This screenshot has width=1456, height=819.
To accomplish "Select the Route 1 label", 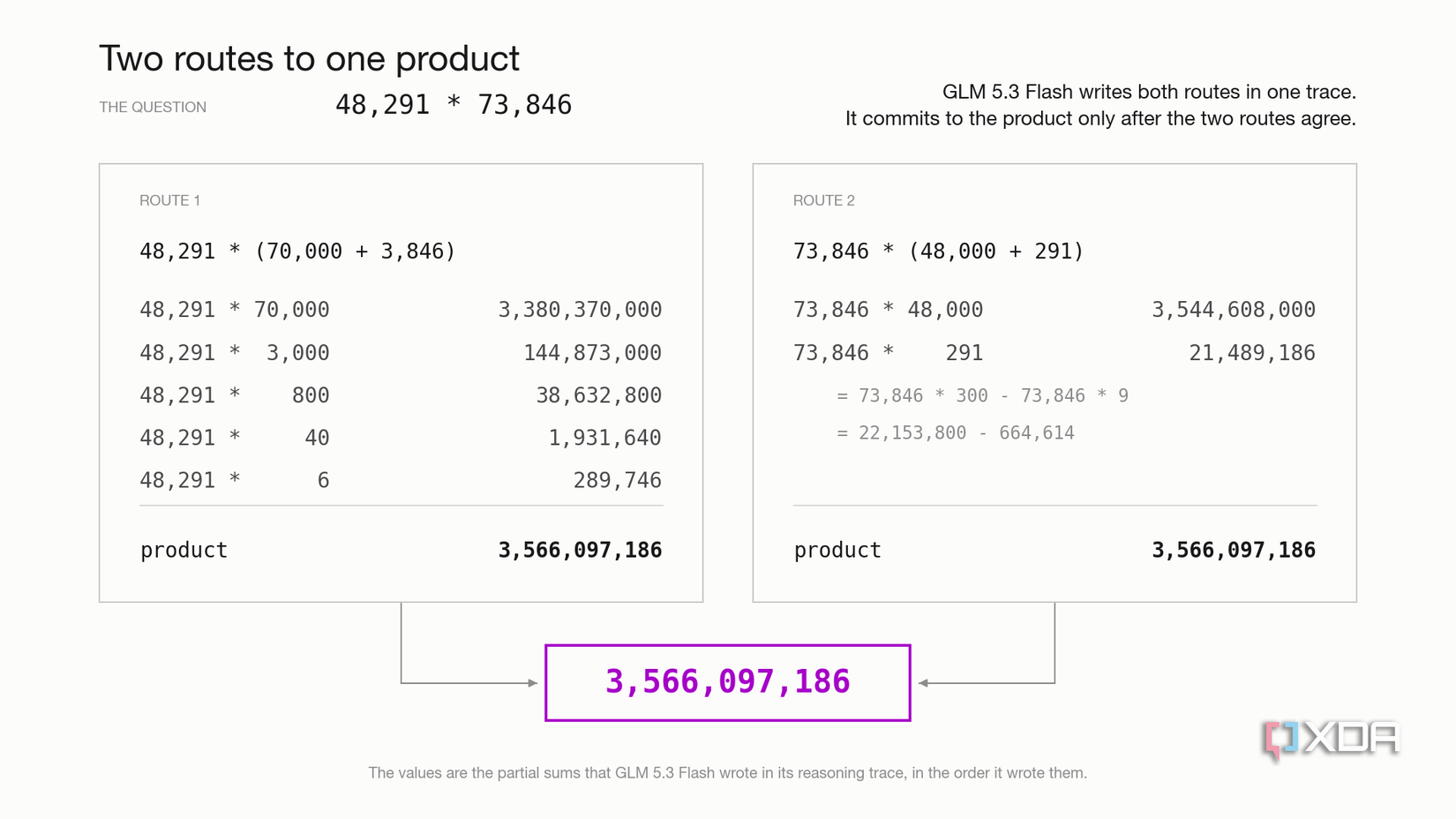I will (169, 200).
